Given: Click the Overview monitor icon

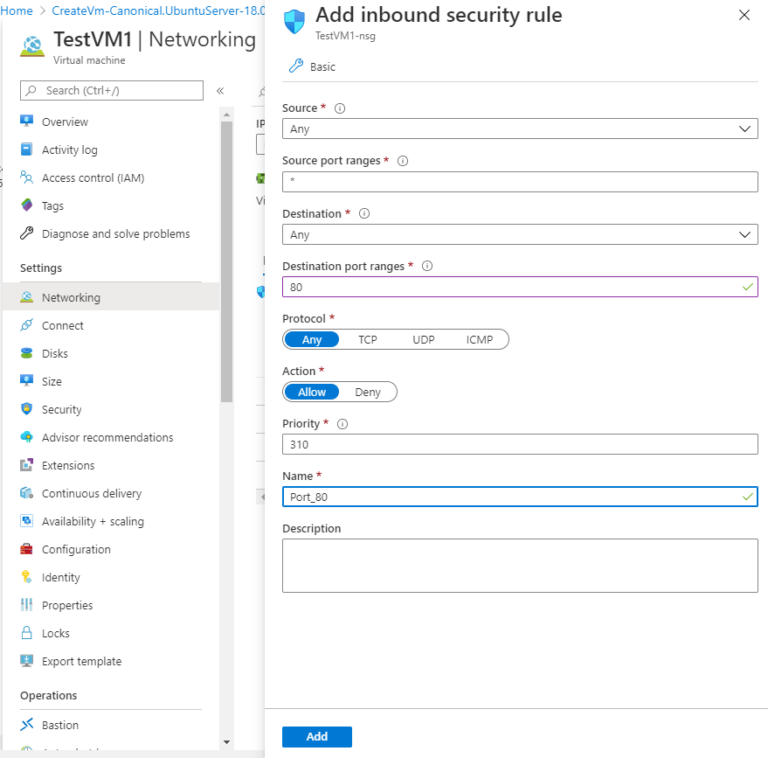Looking at the screenshot, I should (x=26, y=121).
